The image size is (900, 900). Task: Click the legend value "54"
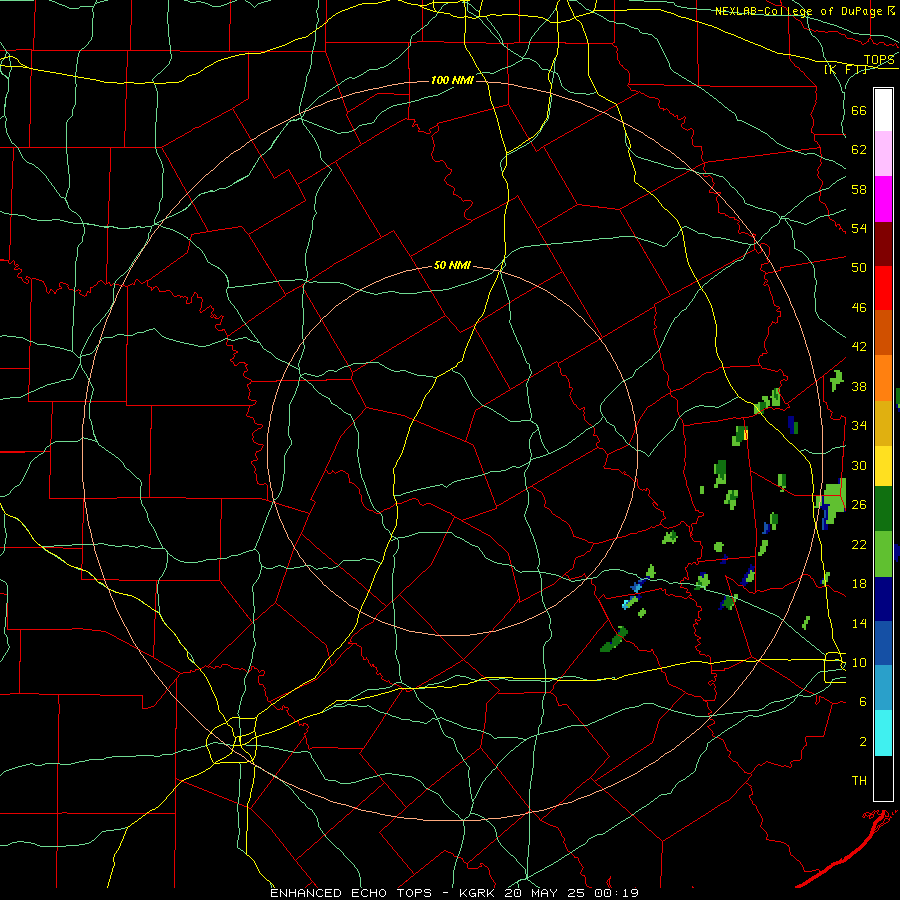pos(859,229)
